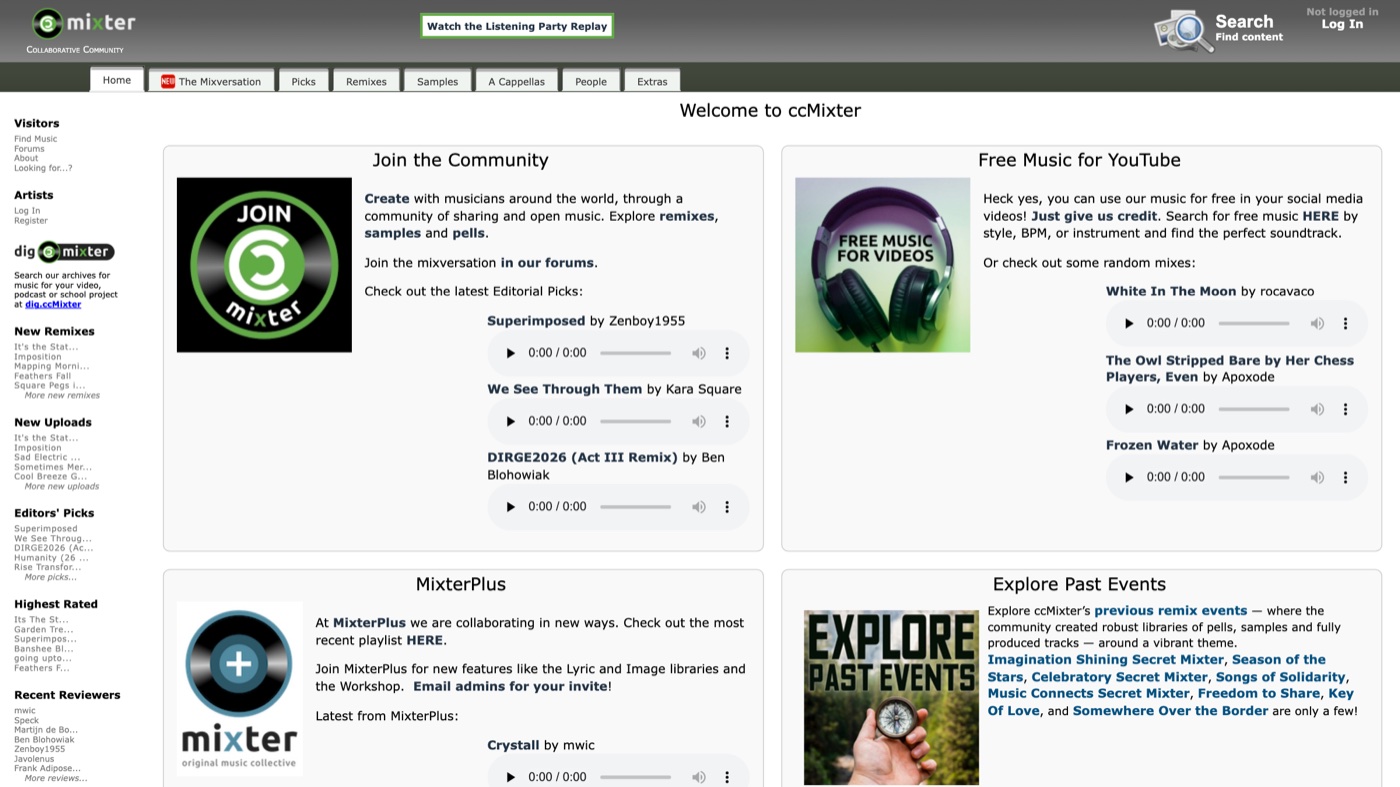1400x787 pixels.
Task: Open Forums in Visitors sidebar
Action: click(29, 149)
